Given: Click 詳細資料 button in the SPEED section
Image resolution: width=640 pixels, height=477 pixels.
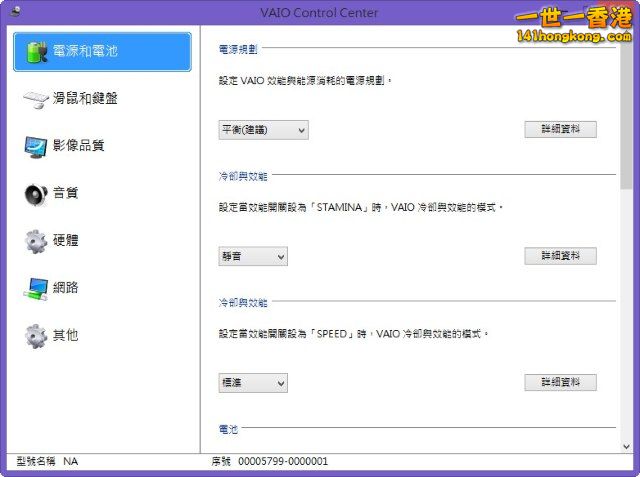Looking at the screenshot, I should coord(560,383).
